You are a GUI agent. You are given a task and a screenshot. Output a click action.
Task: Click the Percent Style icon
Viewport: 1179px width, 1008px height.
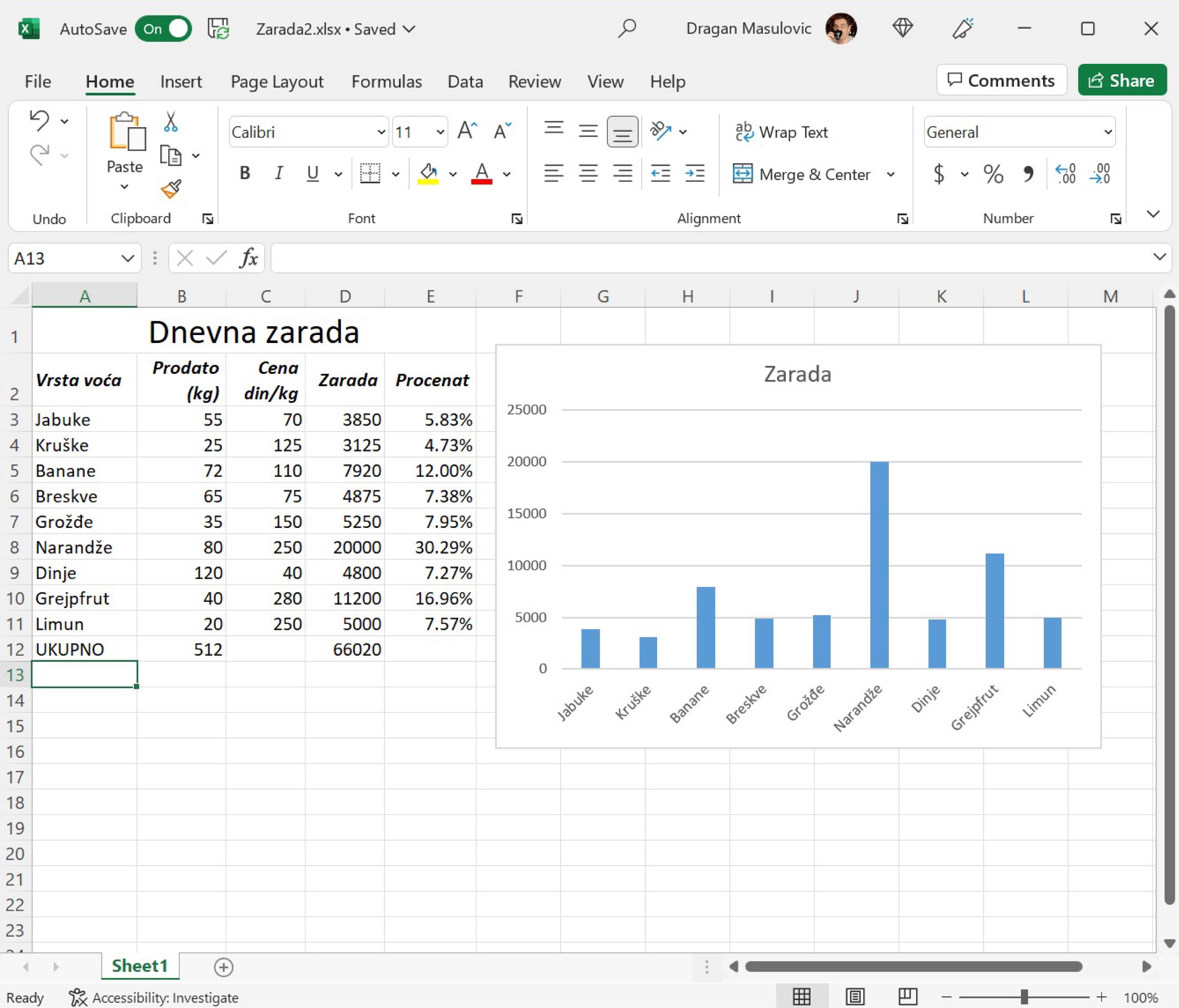(993, 173)
